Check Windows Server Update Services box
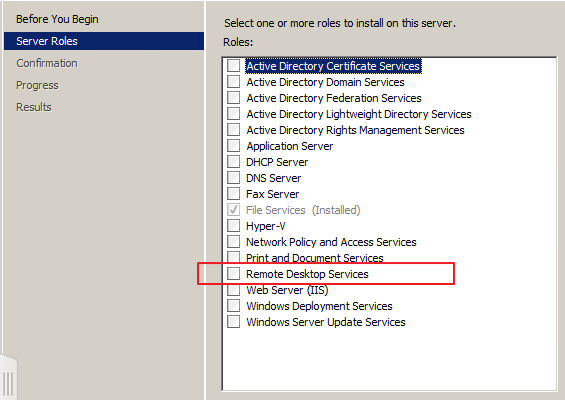This screenshot has height=400, width=565. [233, 321]
